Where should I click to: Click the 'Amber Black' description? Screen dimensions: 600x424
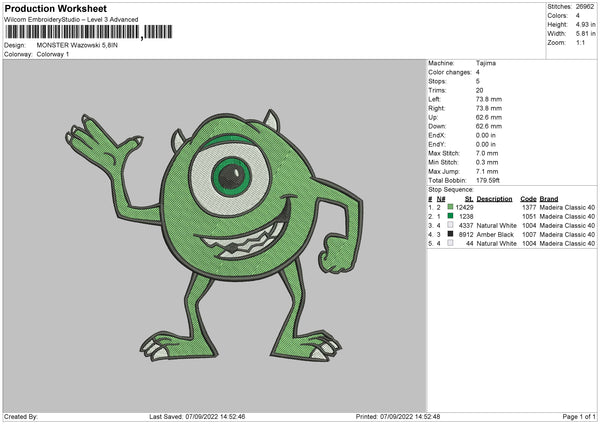495,234
